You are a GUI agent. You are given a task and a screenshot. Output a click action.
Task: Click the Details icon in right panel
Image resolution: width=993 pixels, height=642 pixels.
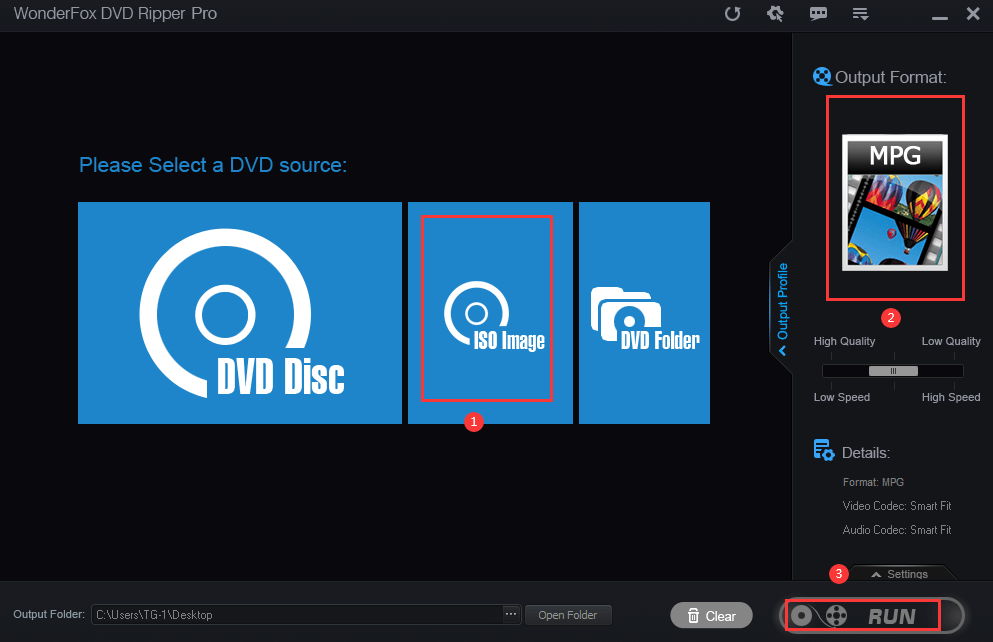pyautogui.click(x=824, y=451)
